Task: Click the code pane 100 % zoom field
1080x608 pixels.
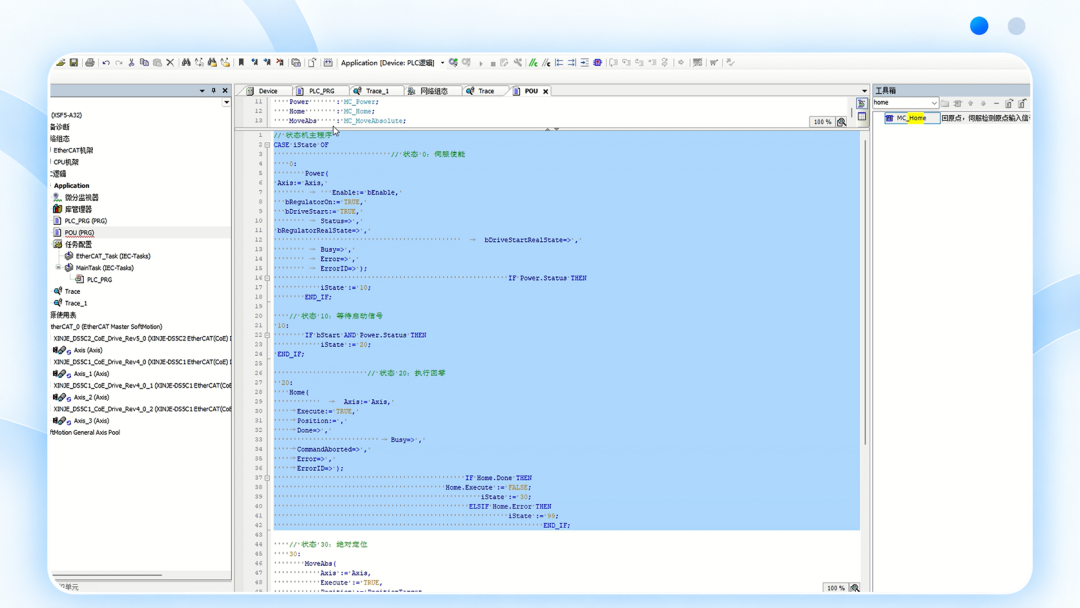Action: 835,588
